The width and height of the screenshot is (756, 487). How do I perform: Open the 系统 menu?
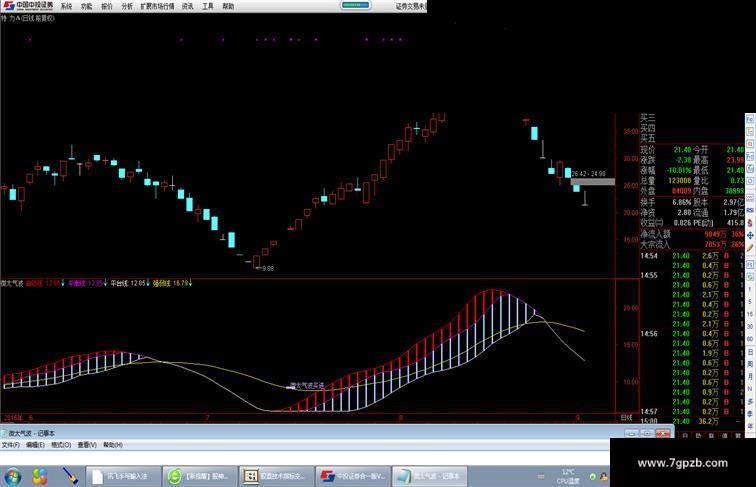(x=66, y=6)
